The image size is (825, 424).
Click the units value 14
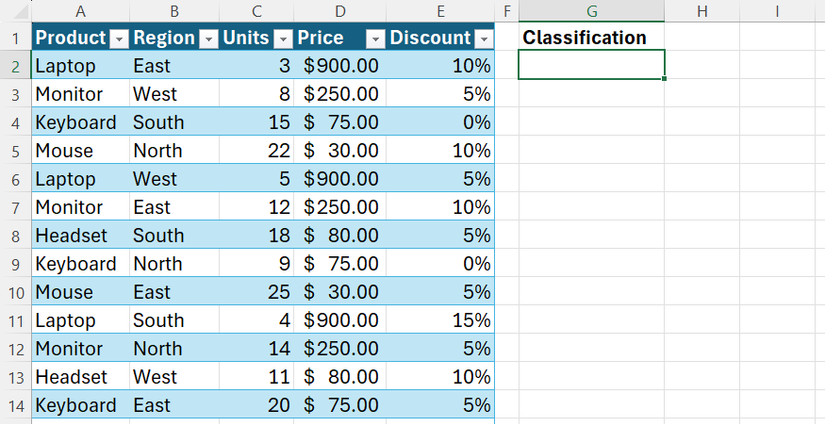(x=256, y=349)
